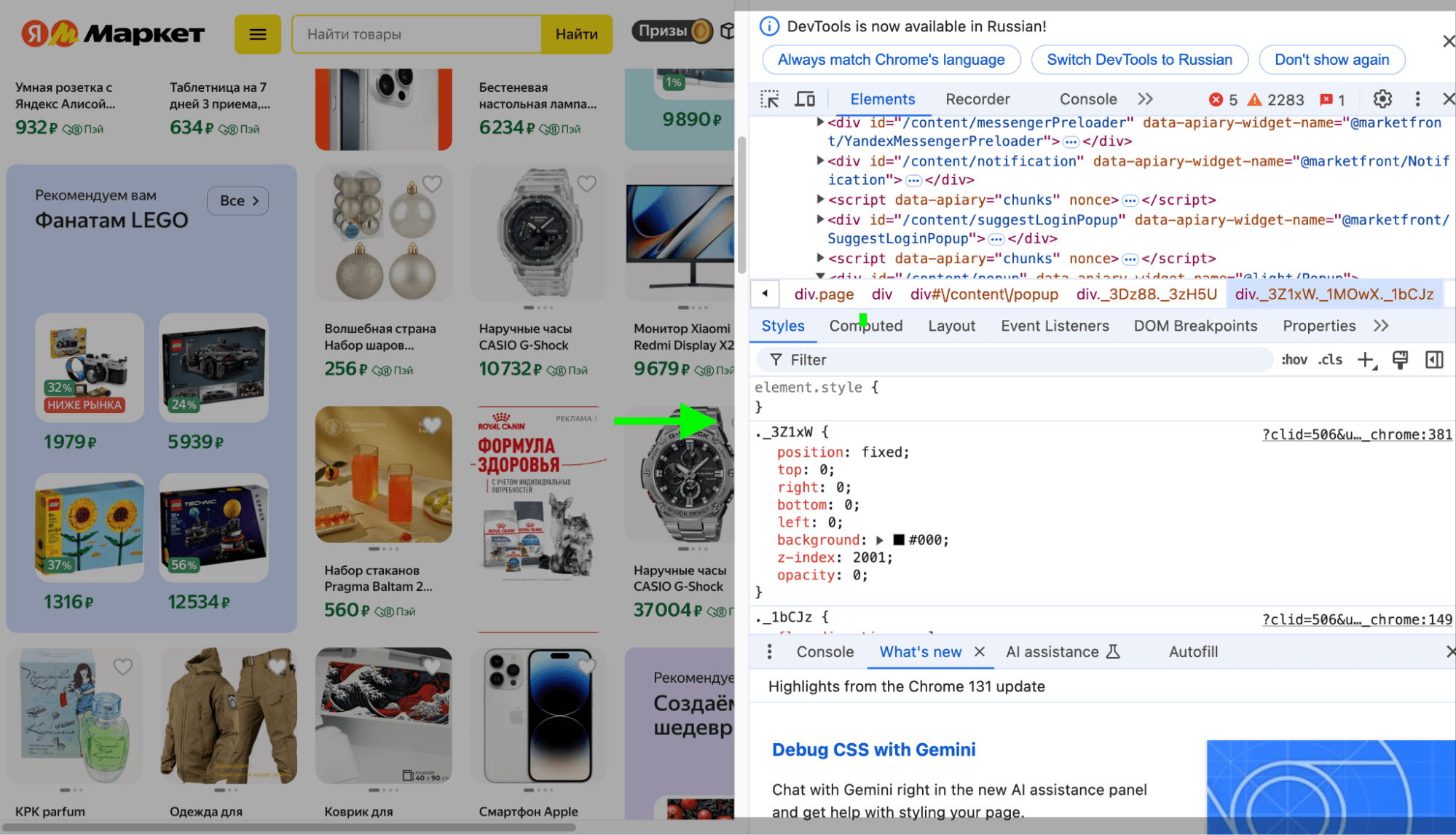Toggle the .cls element classes button
Image resolution: width=1456 pixels, height=835 pixels.
1330,360
